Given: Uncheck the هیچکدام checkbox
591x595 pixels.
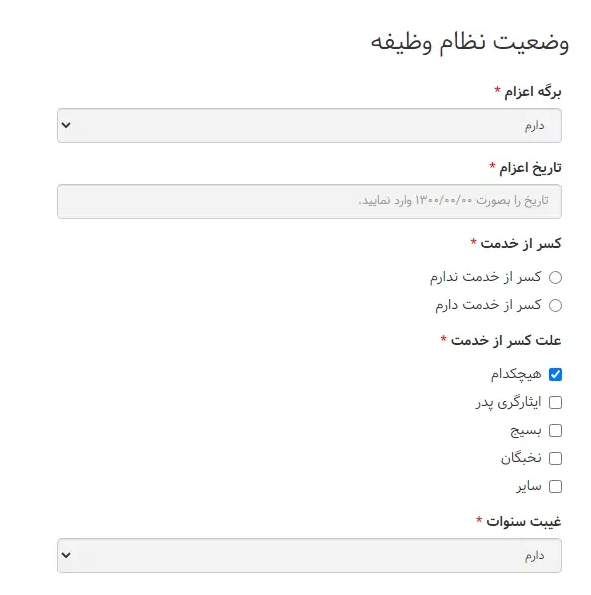Looking at the screenshot, I should pyautogui.click(x=555, y=375).
